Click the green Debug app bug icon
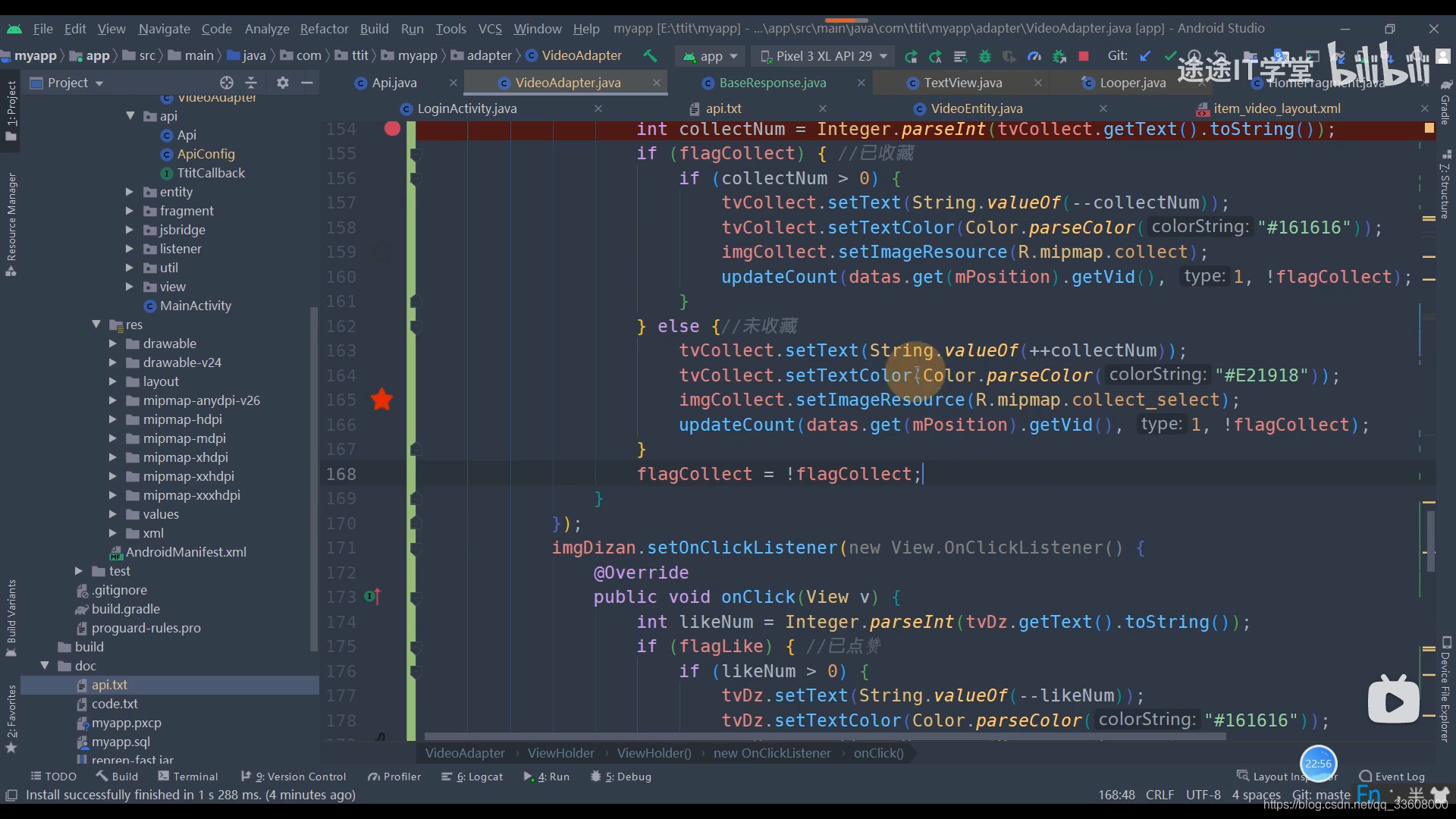This screenshot has width=1456, height=819. tap(985, 56)
